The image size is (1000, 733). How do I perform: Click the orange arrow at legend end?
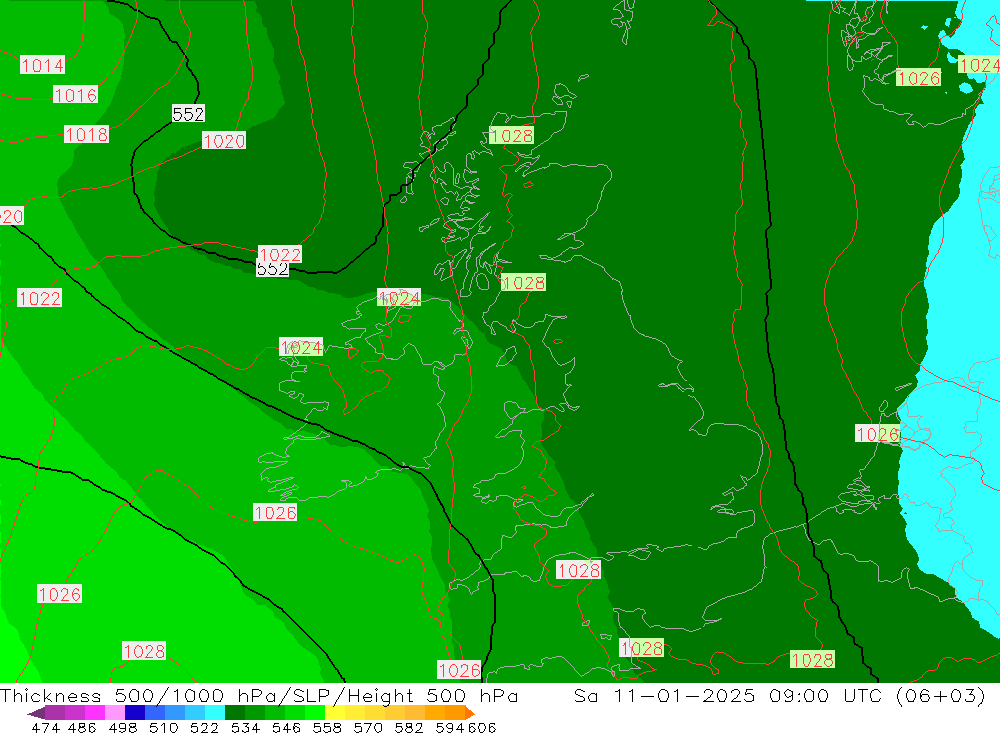click(470, 713)
